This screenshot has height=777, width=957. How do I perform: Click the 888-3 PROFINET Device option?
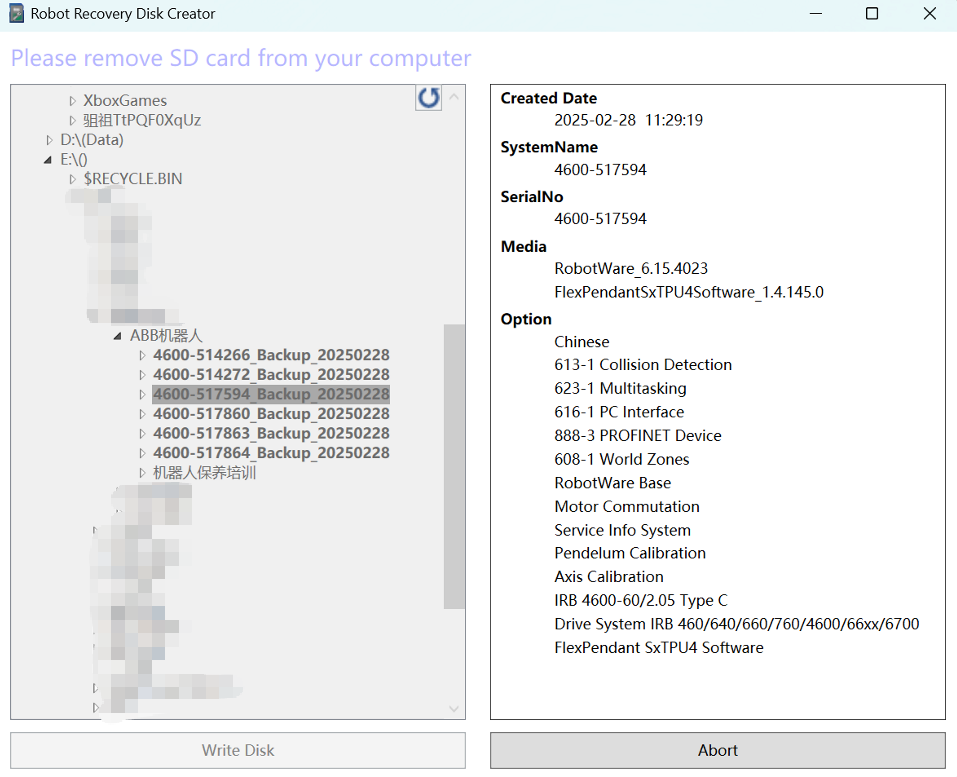(638, 436)
